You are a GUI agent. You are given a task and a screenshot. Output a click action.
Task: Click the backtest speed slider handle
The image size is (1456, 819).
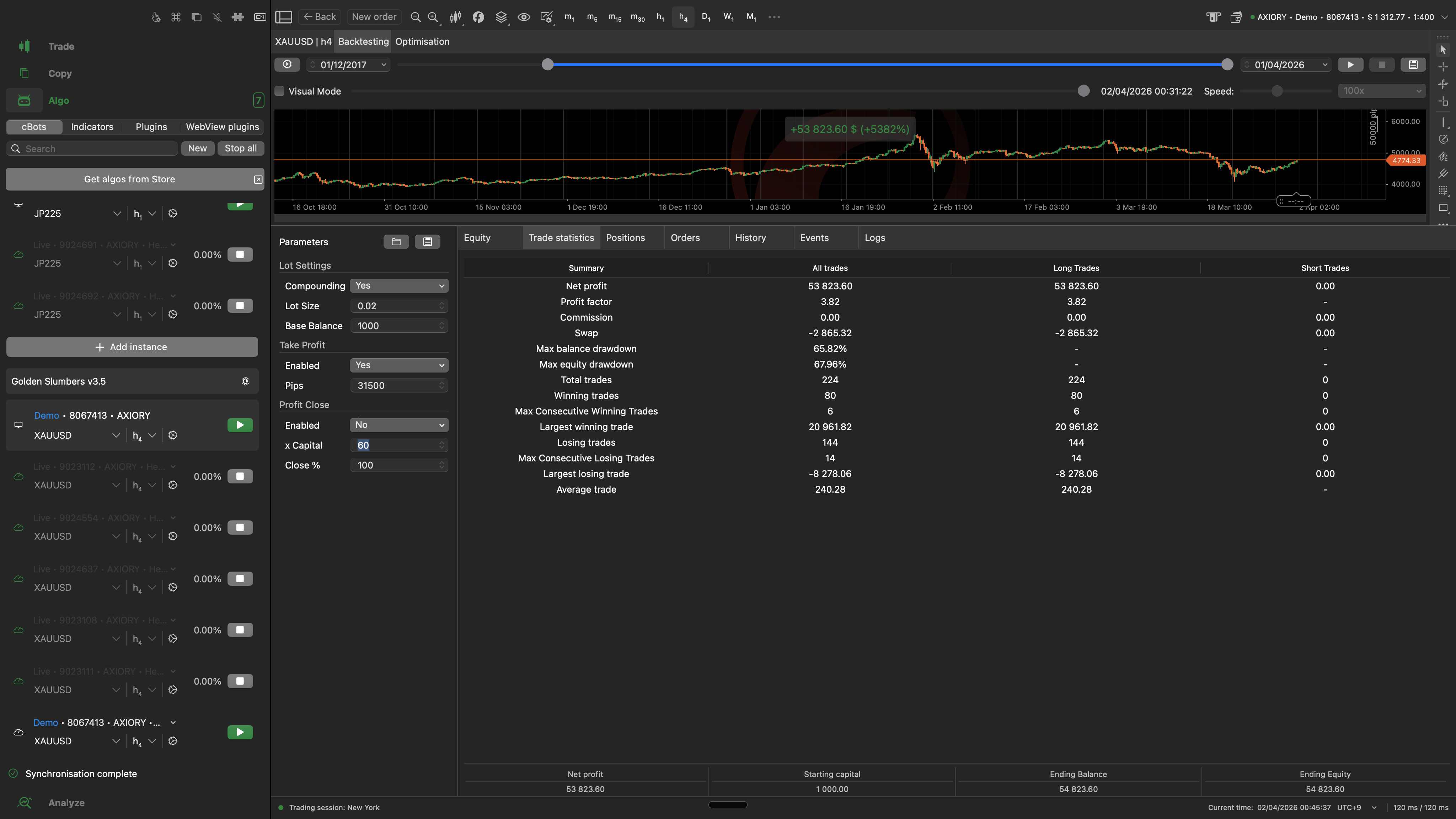[x=1277, y=91]
